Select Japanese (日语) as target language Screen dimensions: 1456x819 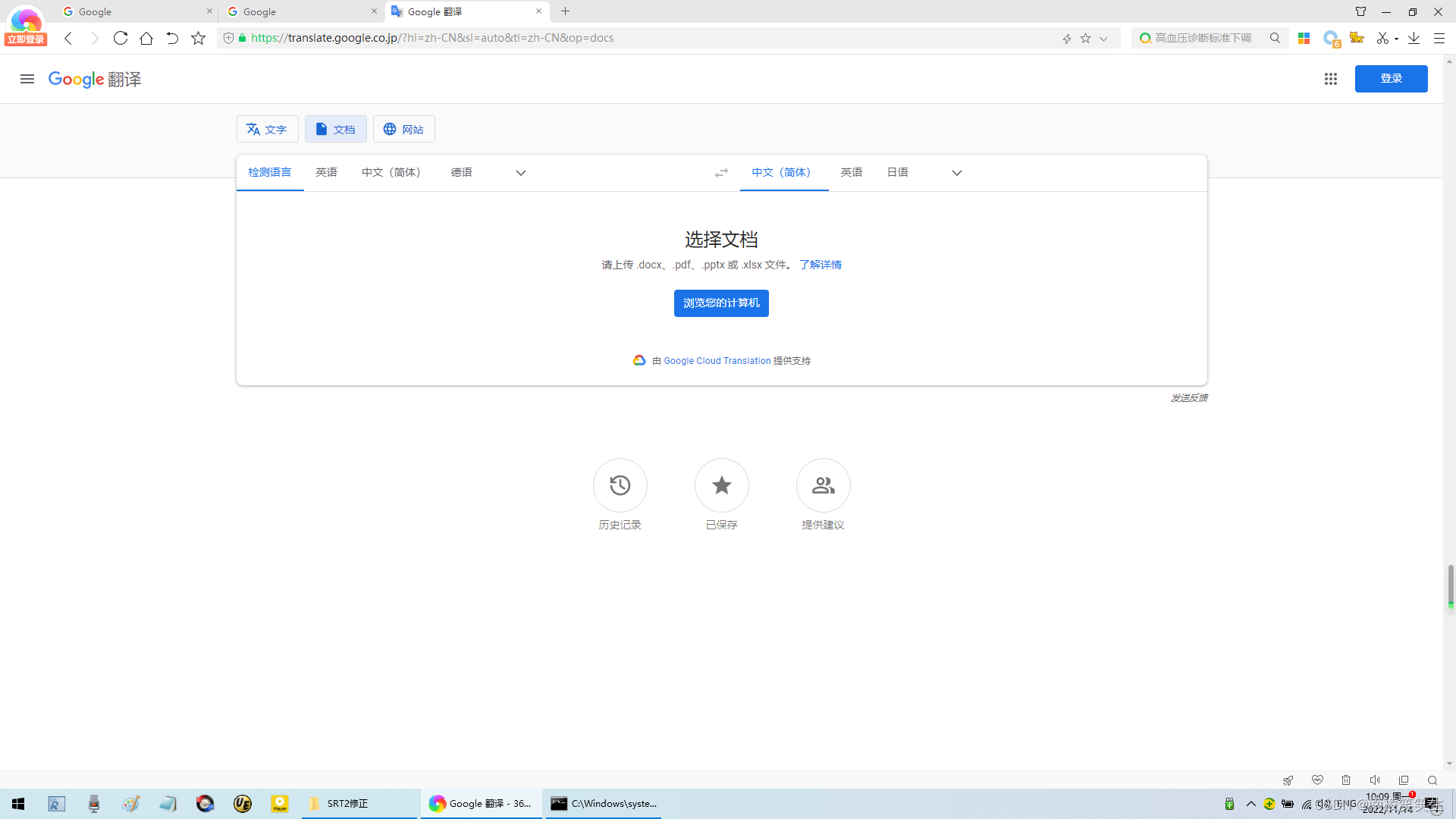897,173
